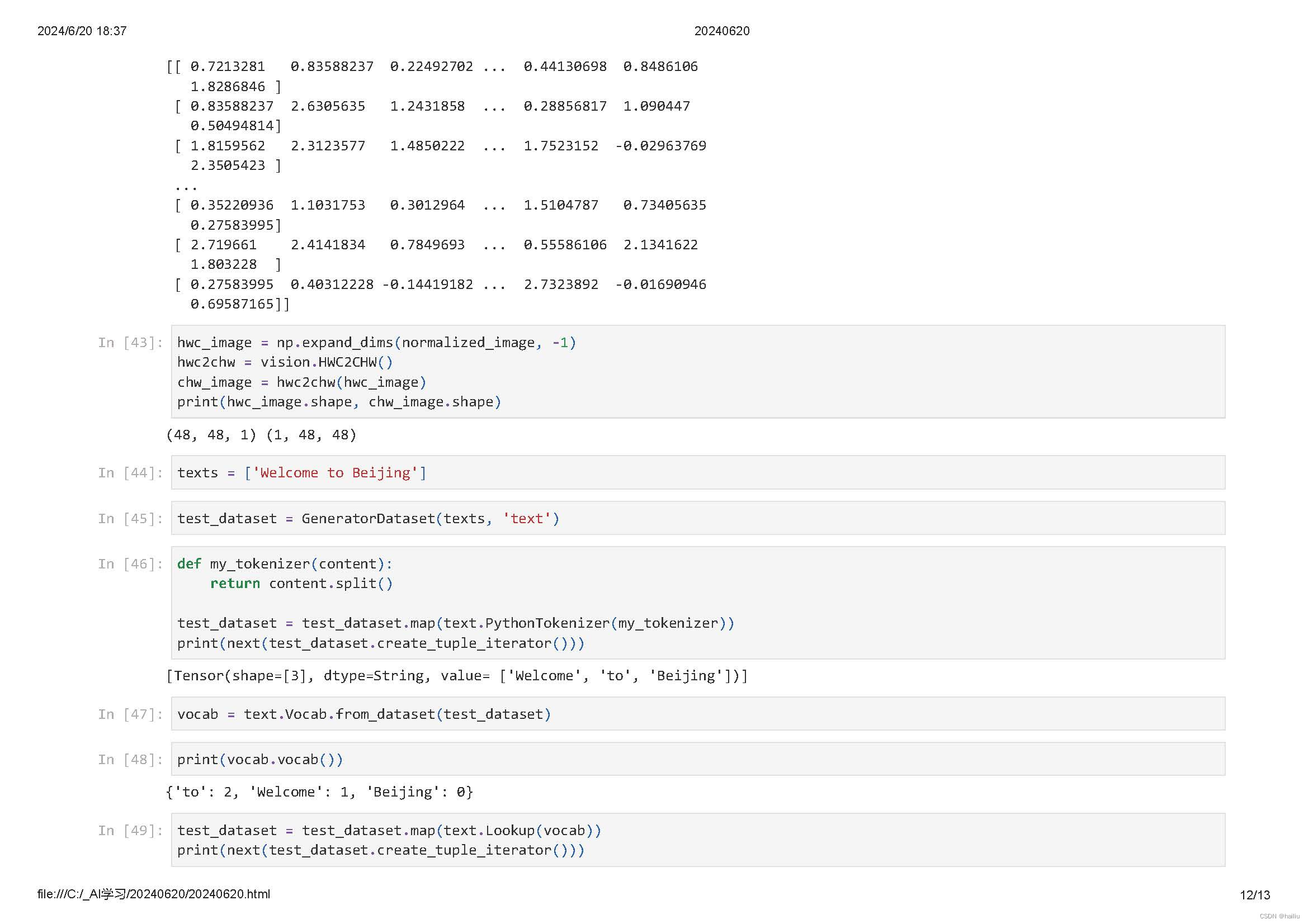Click the 'In [49]:' prompt label
This screenshot has width=1308, height=924.
point(130,831)
